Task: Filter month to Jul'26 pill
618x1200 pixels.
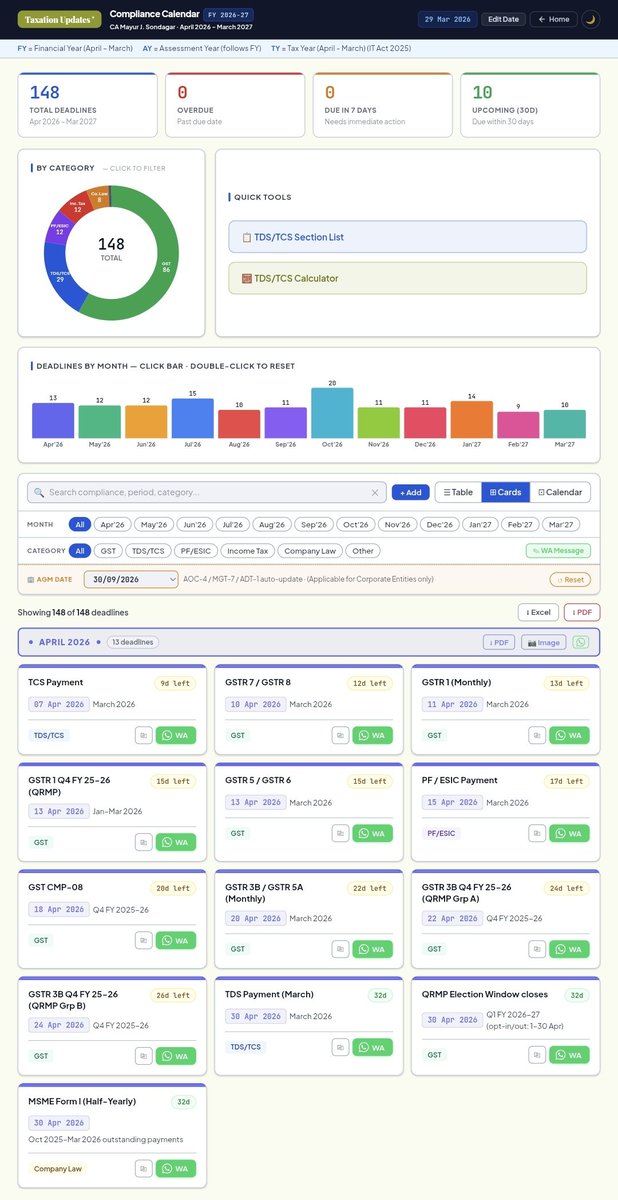Action: [232, 524]
